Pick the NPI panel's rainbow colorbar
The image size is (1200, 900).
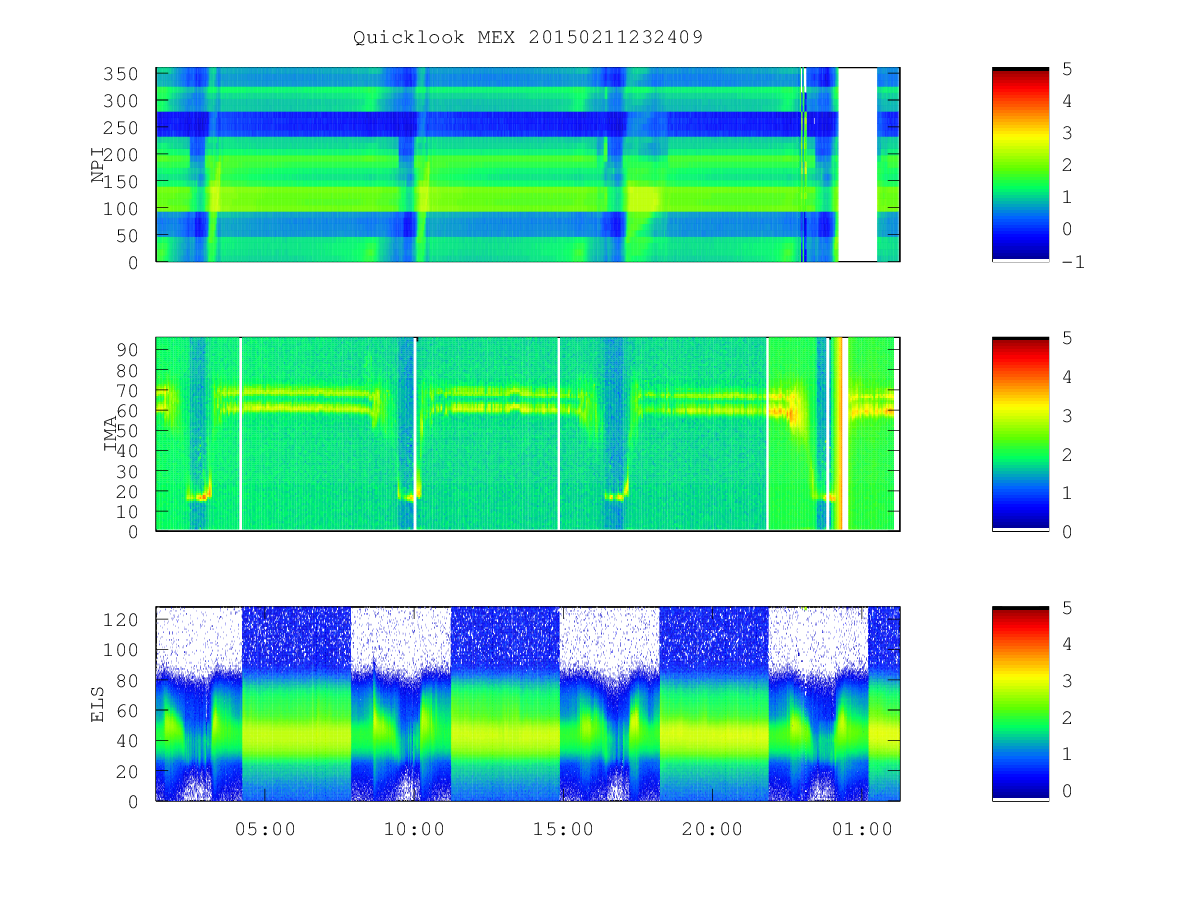1020,165
